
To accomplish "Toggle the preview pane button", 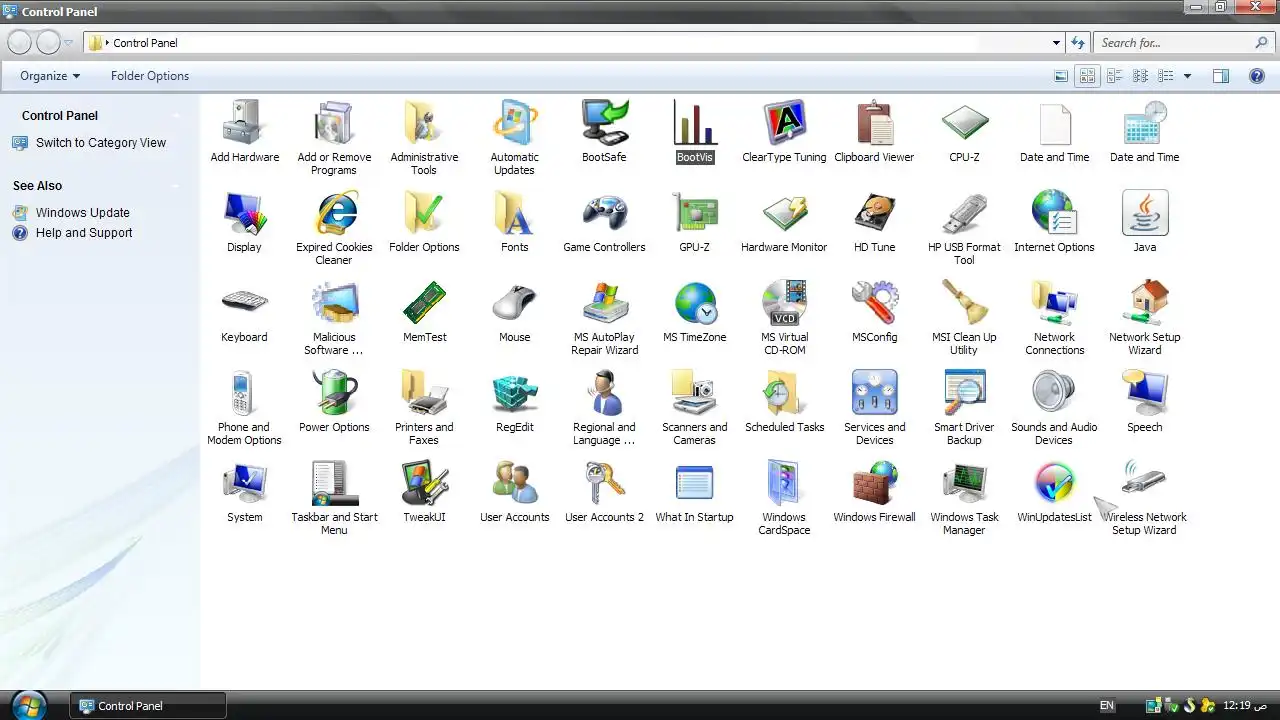I will pos(1221,76).
